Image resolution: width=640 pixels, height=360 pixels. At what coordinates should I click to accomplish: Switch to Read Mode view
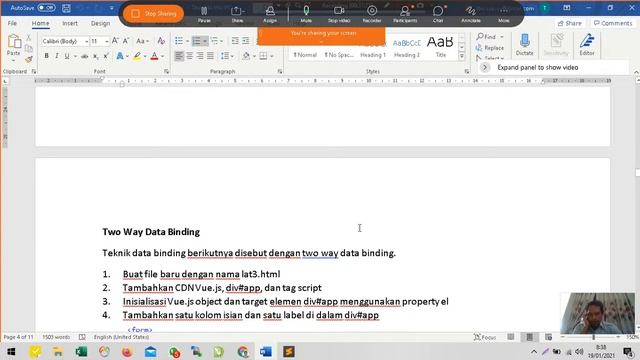511,337
